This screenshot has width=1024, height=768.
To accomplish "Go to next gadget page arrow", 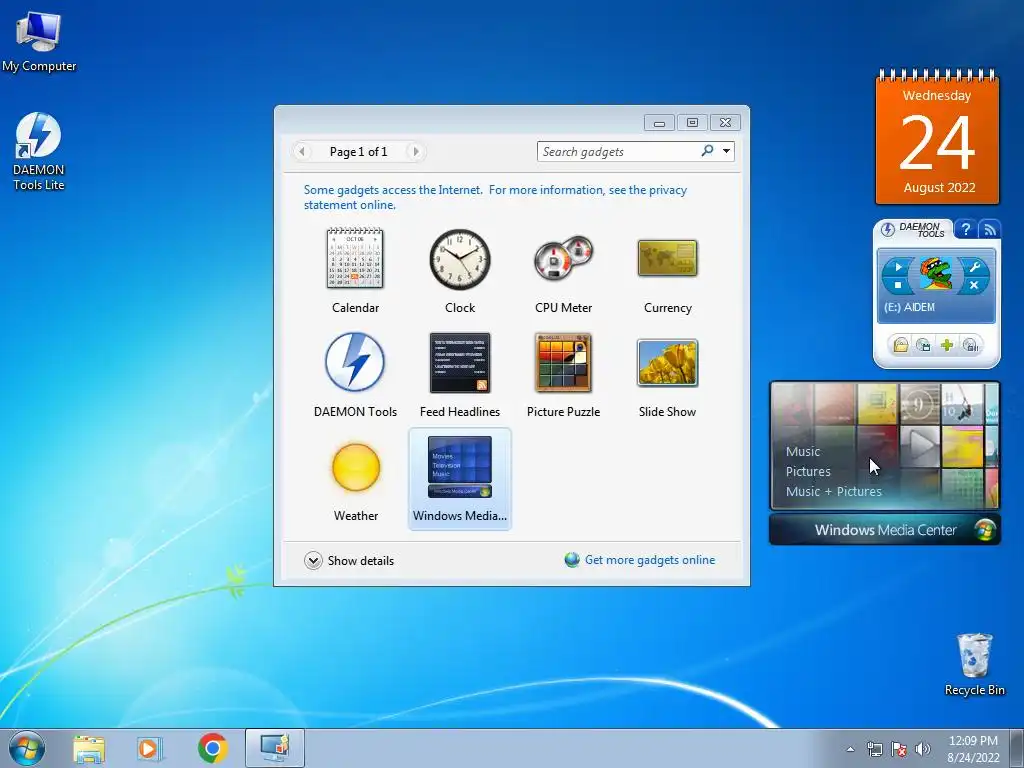I will [x=415, y=152].
